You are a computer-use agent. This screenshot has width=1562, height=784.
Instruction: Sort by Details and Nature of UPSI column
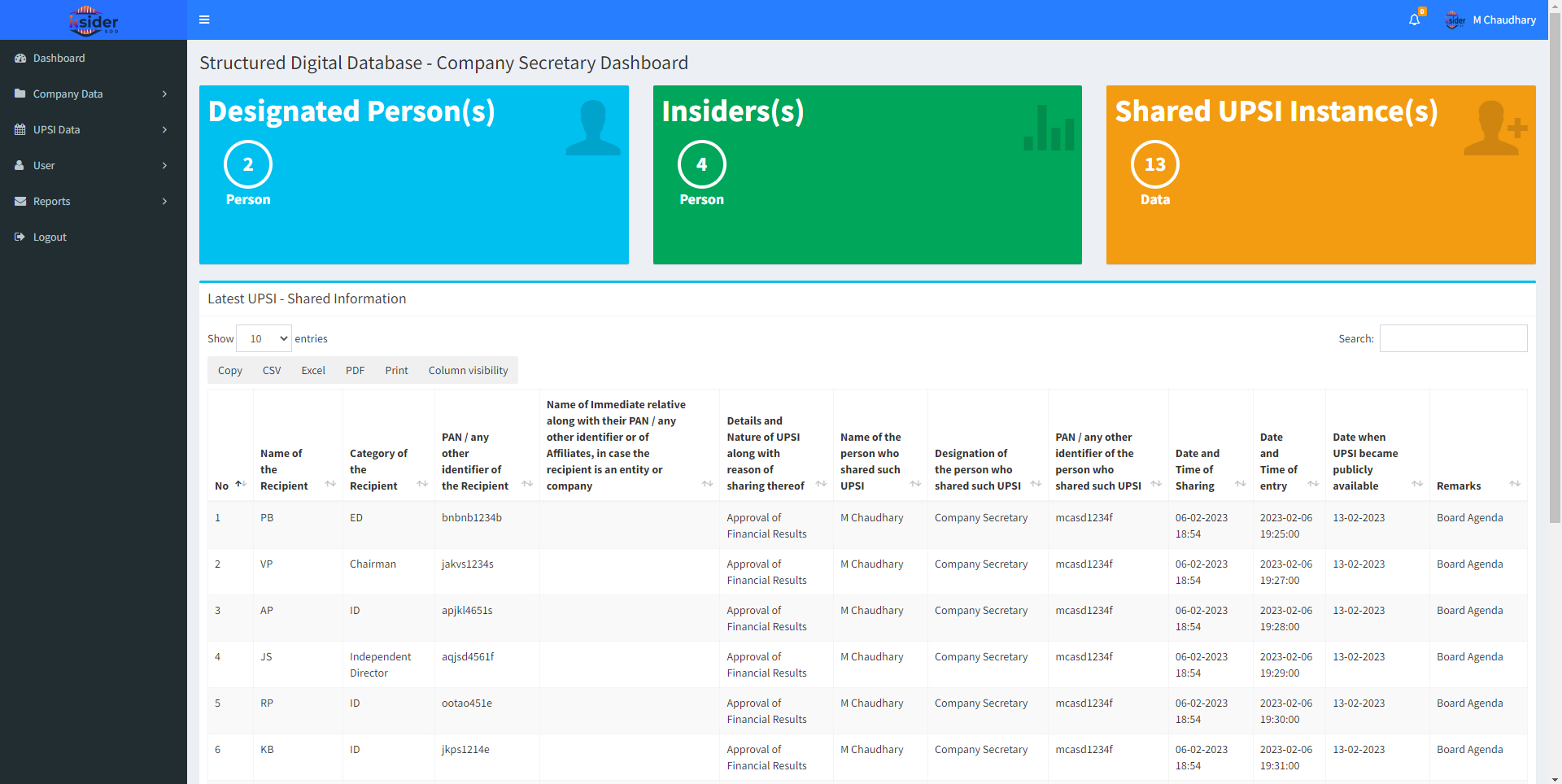[821, 485]
